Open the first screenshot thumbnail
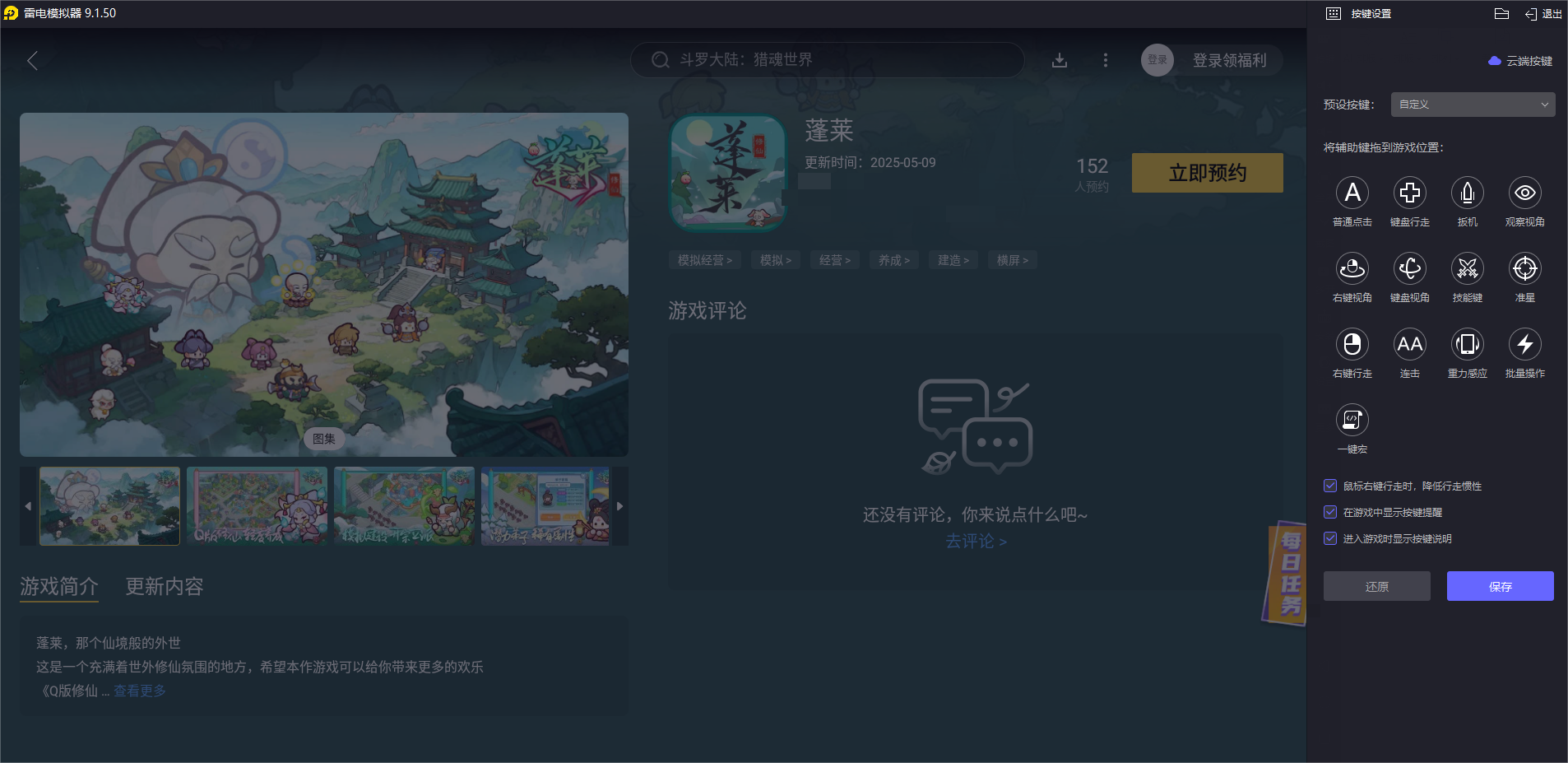 [x=109, y=506]
